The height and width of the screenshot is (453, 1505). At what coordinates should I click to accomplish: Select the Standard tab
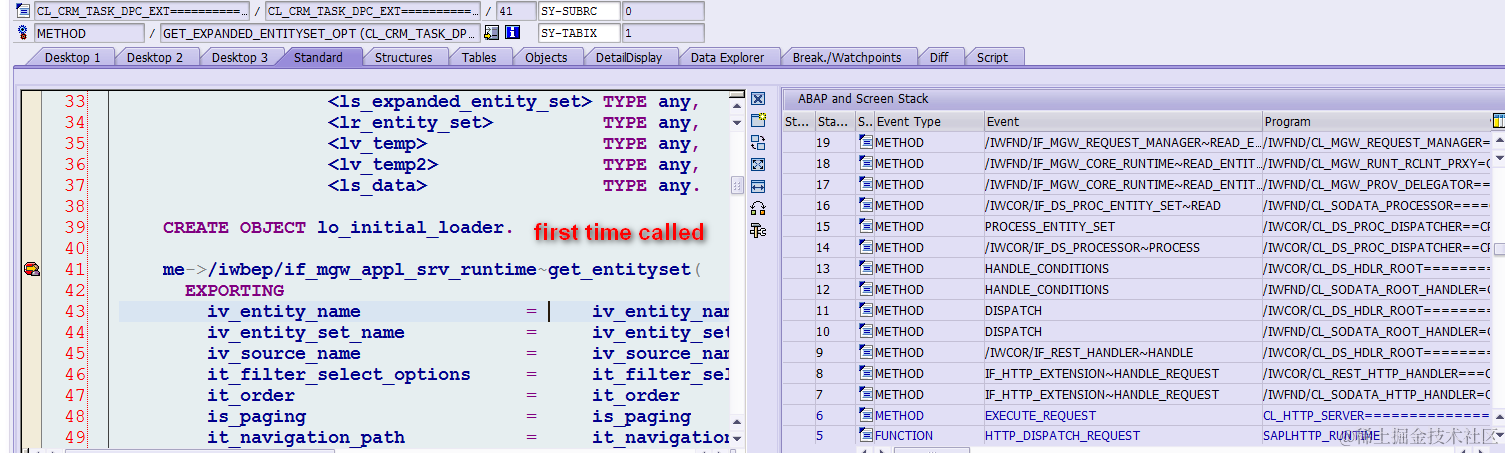(x=318, y=57)
